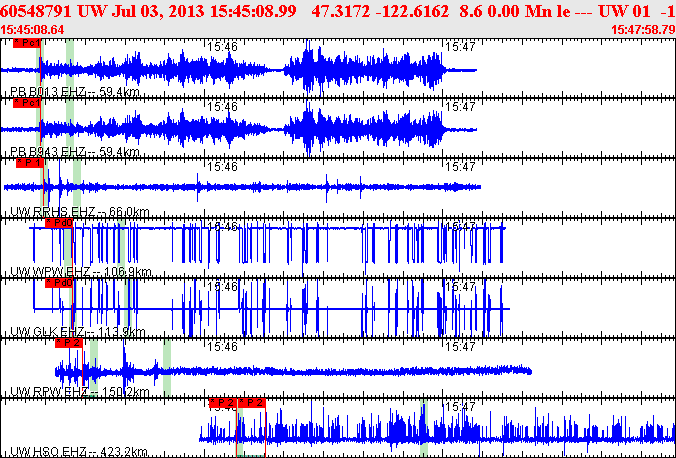Click the second red pick flag on the UW HSO trace
The image size is (676, 458).
[x=252, y=403]
